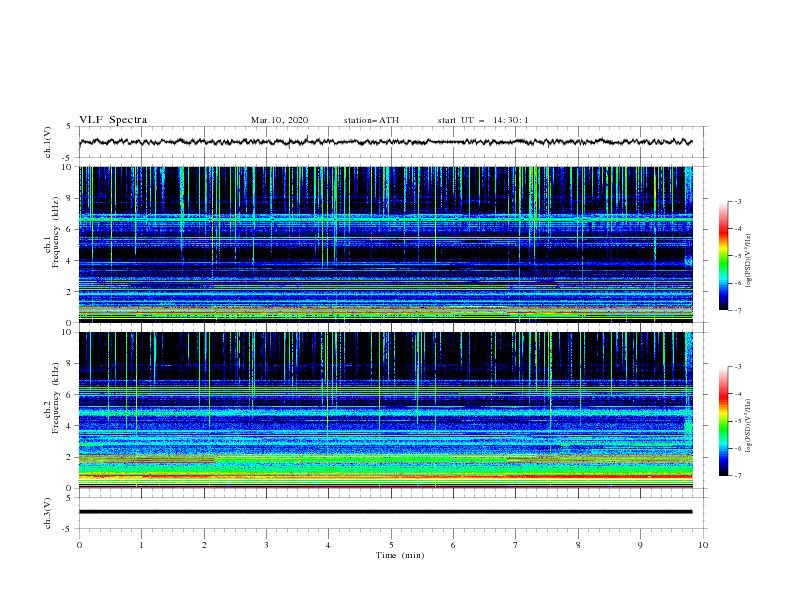Viewport: 792px width, 612px height.
Task: Click the ch.1 Frequency (kHz) axis label
Action: point(52,233)
